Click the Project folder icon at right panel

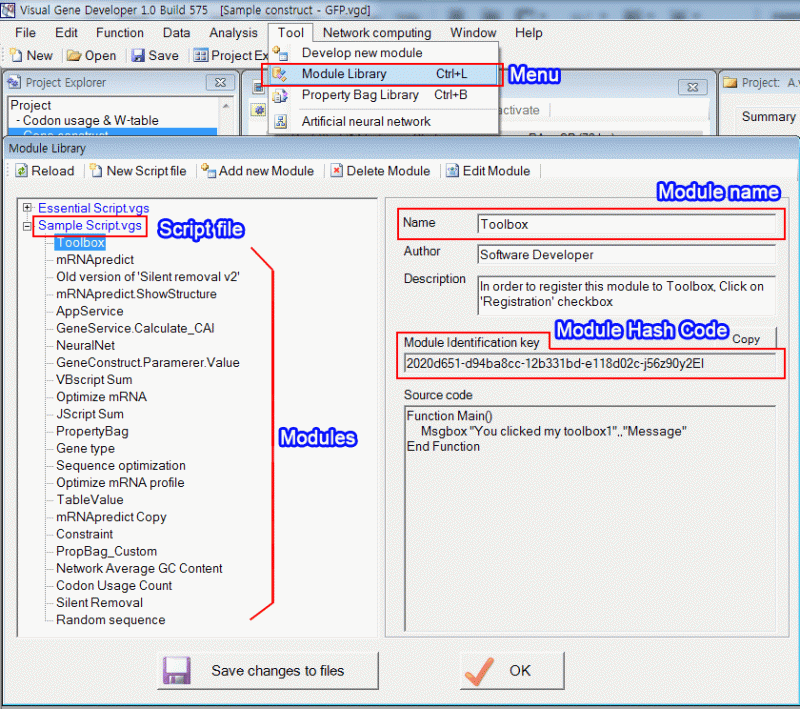[x=730, y=82]
